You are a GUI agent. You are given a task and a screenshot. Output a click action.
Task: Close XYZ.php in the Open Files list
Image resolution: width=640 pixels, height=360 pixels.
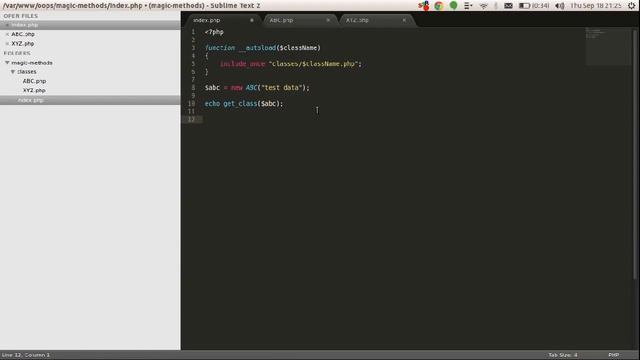coord(7,44)
